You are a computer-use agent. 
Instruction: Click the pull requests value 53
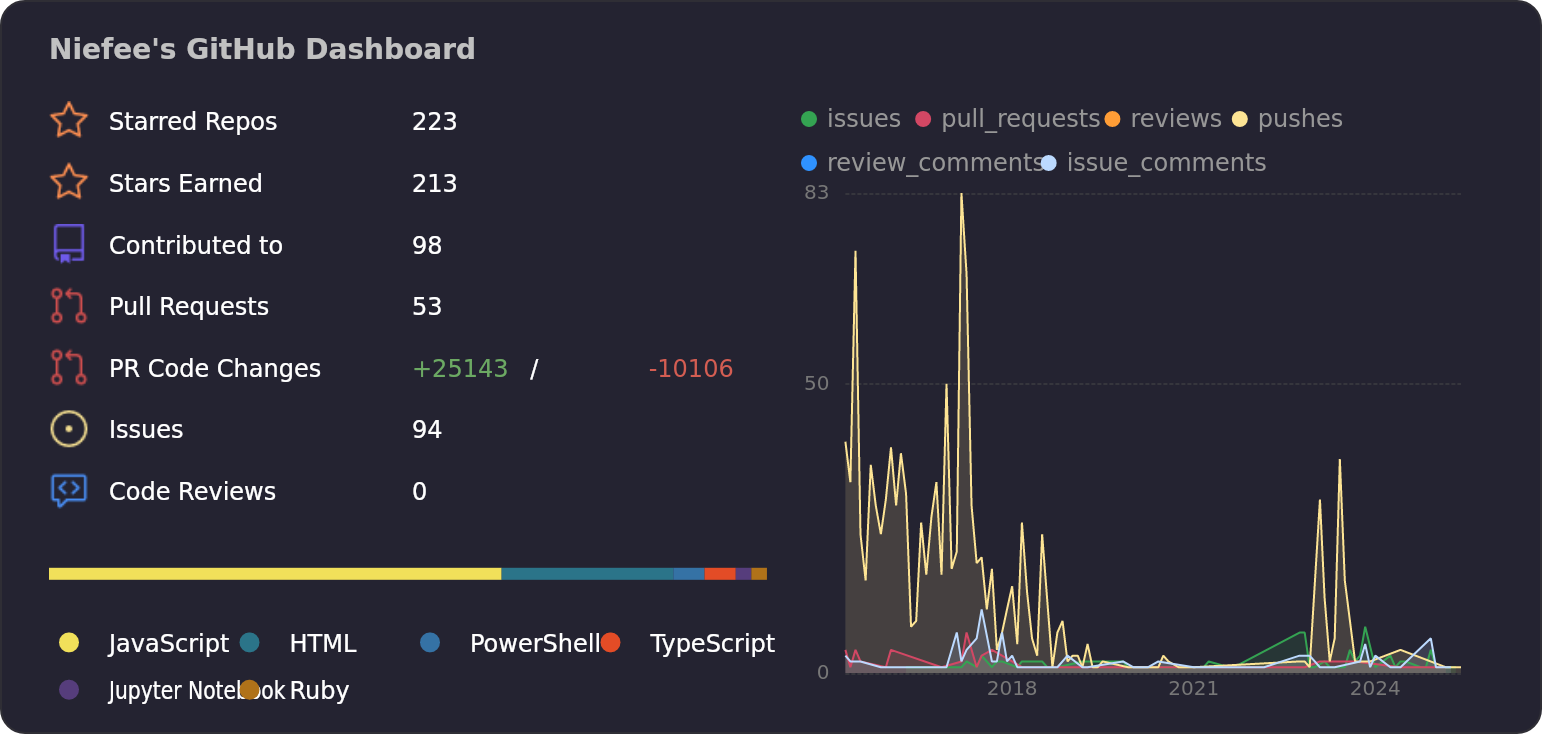(x=427, y=307)
